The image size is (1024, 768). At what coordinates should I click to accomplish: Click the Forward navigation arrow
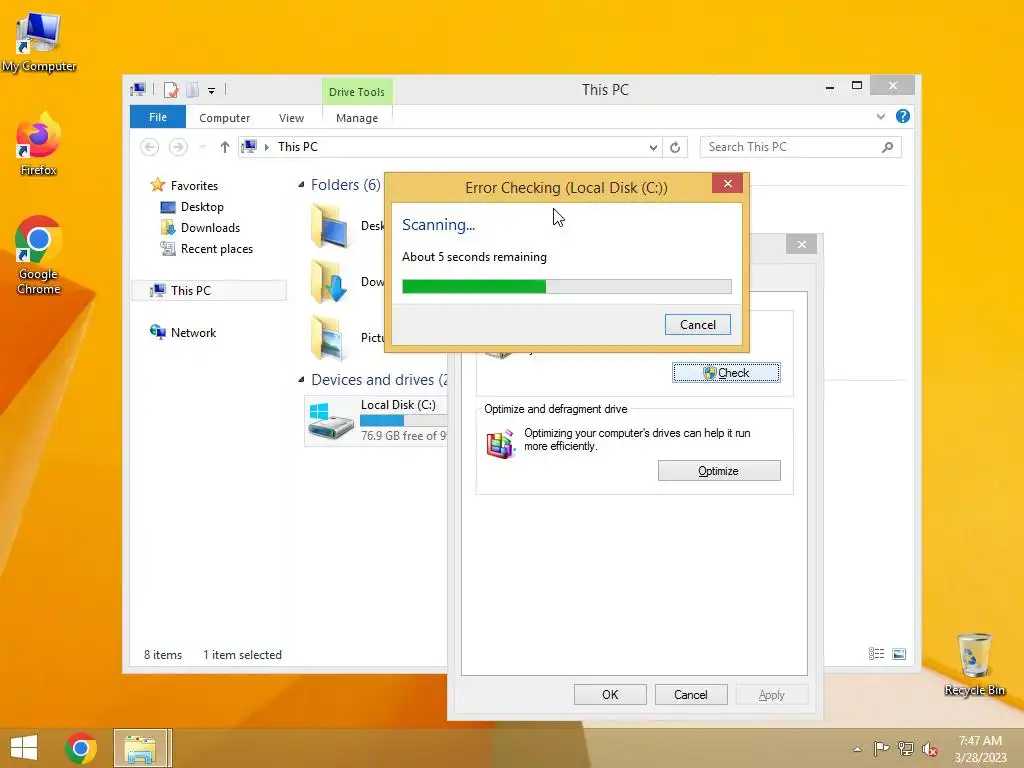point(178,147)
